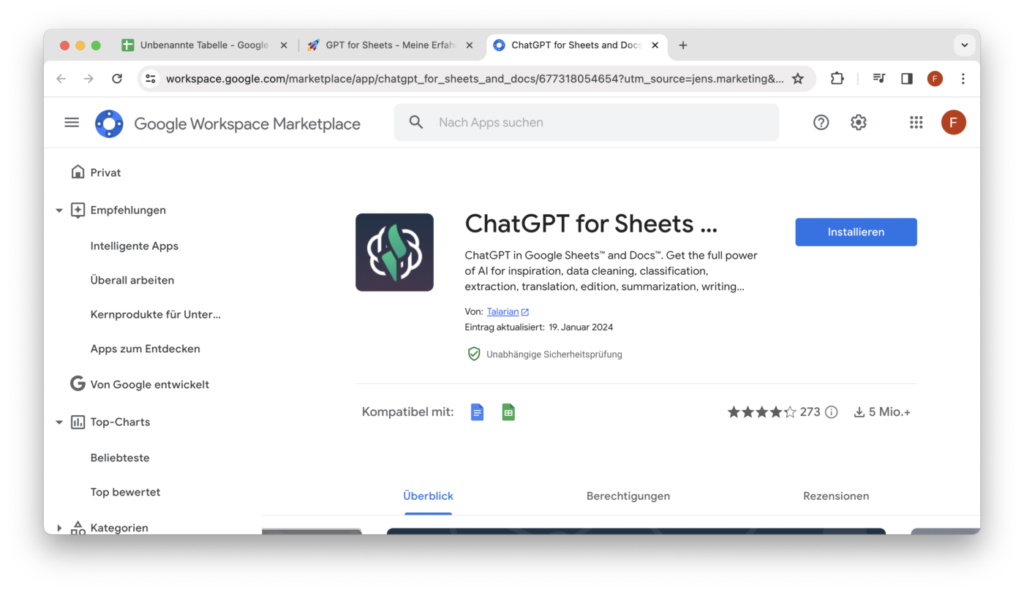Open Privat in sidebar
Screen dimensions: 1024x592
pyautogui.click(x=105, y=173)
